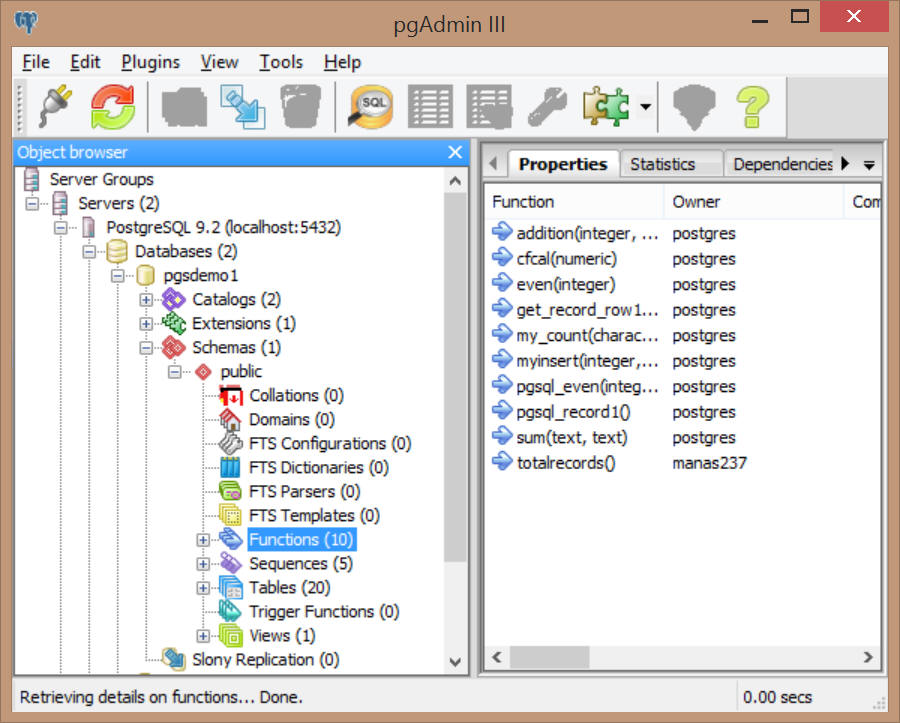Open the File menu
Screen dimensions: 900x723
(36, 62)
